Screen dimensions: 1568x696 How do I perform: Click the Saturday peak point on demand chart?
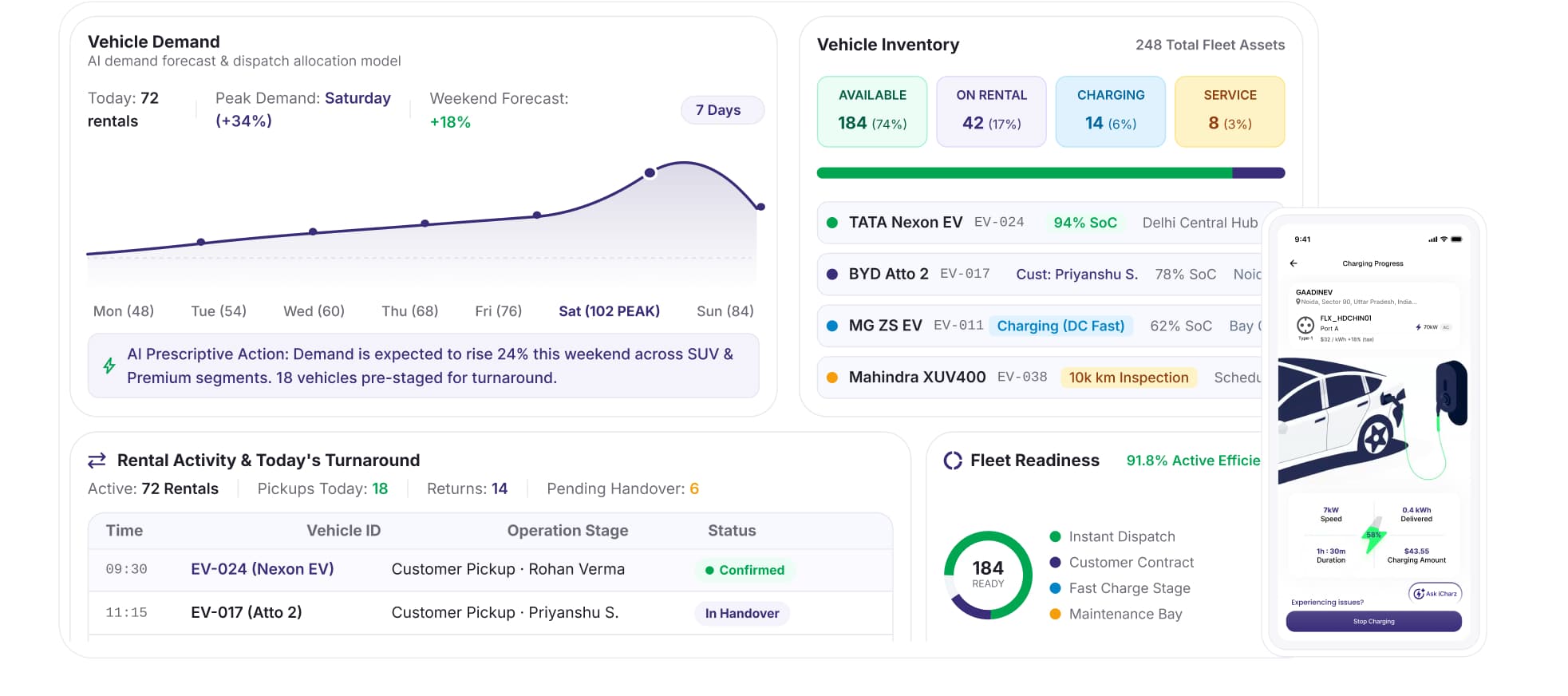(x=650, y=172)
